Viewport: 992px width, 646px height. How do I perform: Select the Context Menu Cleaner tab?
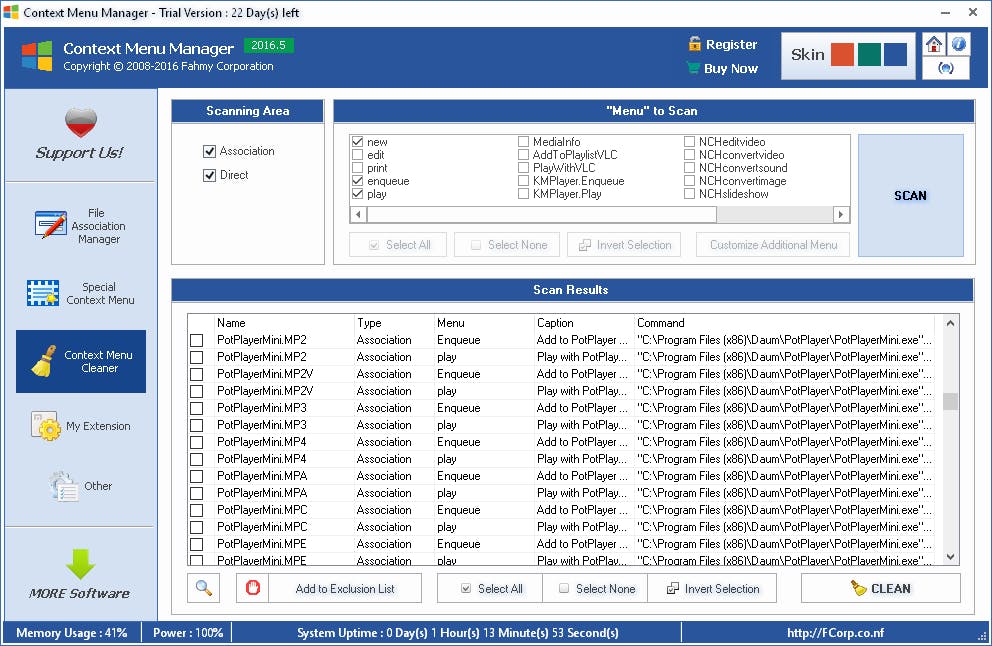tap(81, 361)
